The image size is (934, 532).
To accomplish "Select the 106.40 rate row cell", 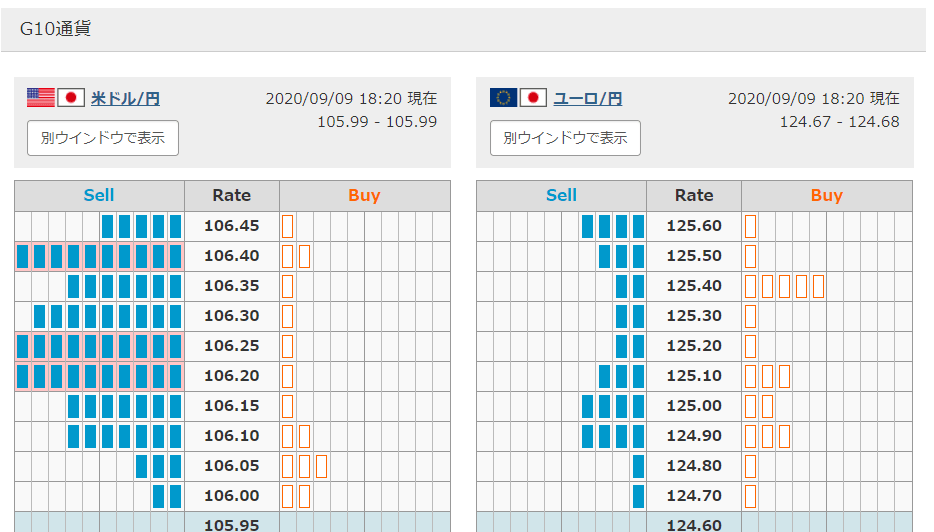I will click(x=231, y=256).
